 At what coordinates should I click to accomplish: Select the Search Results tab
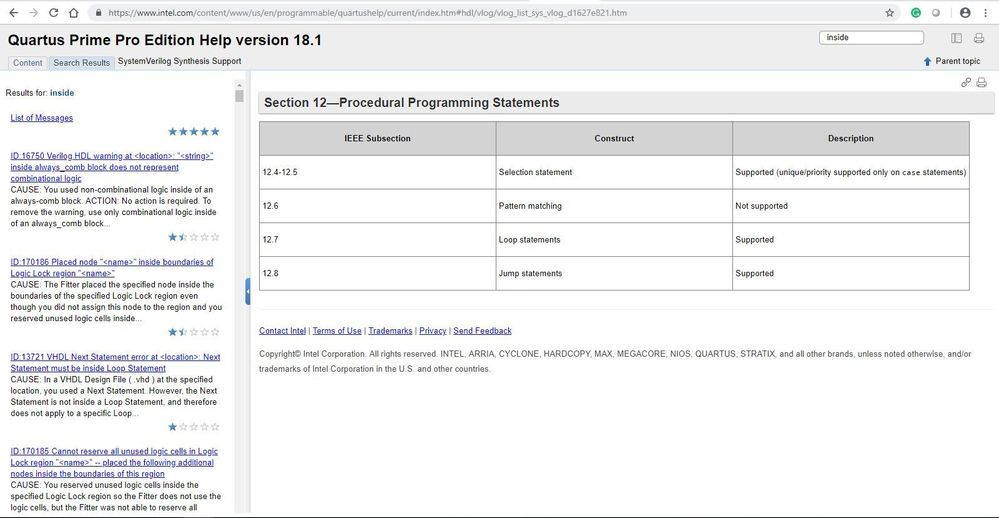pos(82,62)
